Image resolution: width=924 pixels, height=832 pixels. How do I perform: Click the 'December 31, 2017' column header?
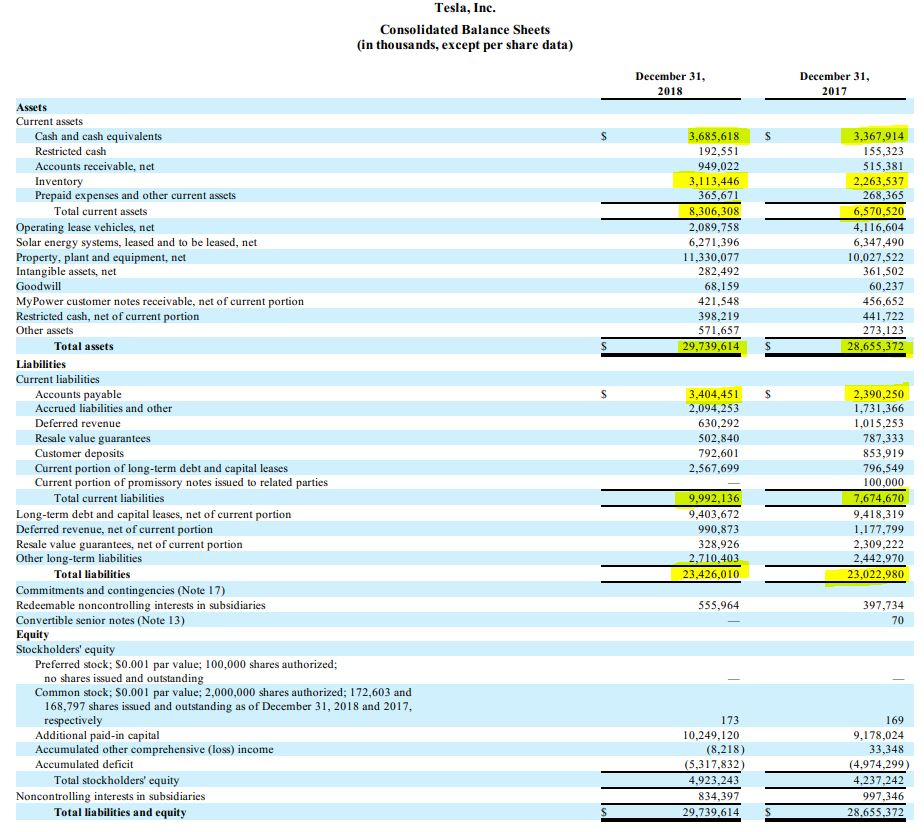834,83
